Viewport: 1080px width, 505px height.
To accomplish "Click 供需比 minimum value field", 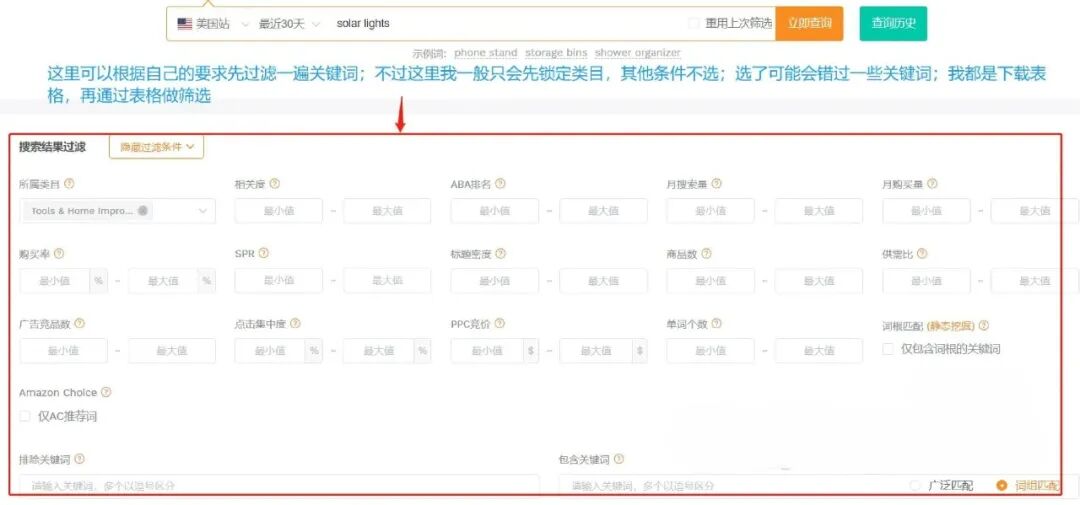I will 926,280.
